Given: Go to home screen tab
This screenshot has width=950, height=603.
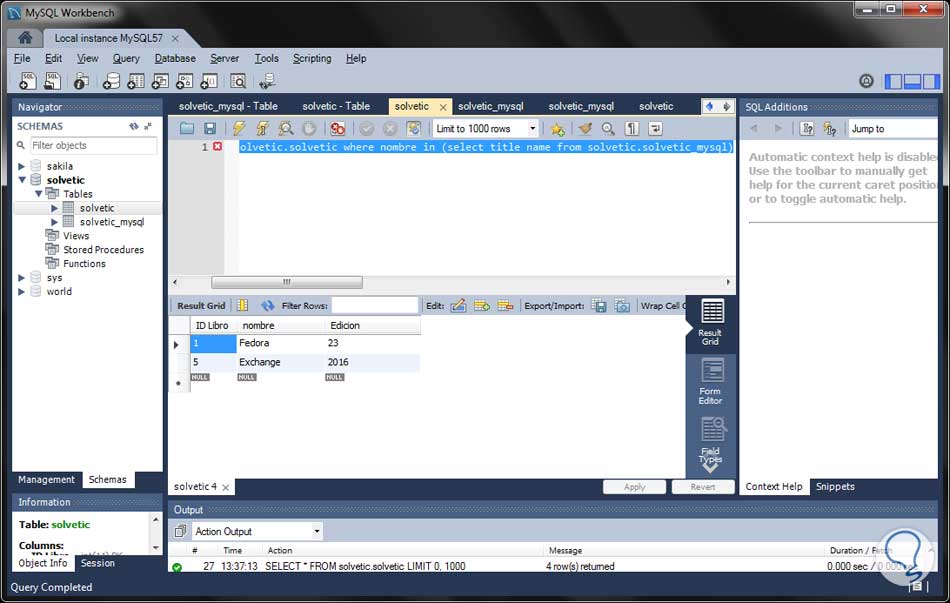Looking at the screenshot, I should tap(25, 38).
